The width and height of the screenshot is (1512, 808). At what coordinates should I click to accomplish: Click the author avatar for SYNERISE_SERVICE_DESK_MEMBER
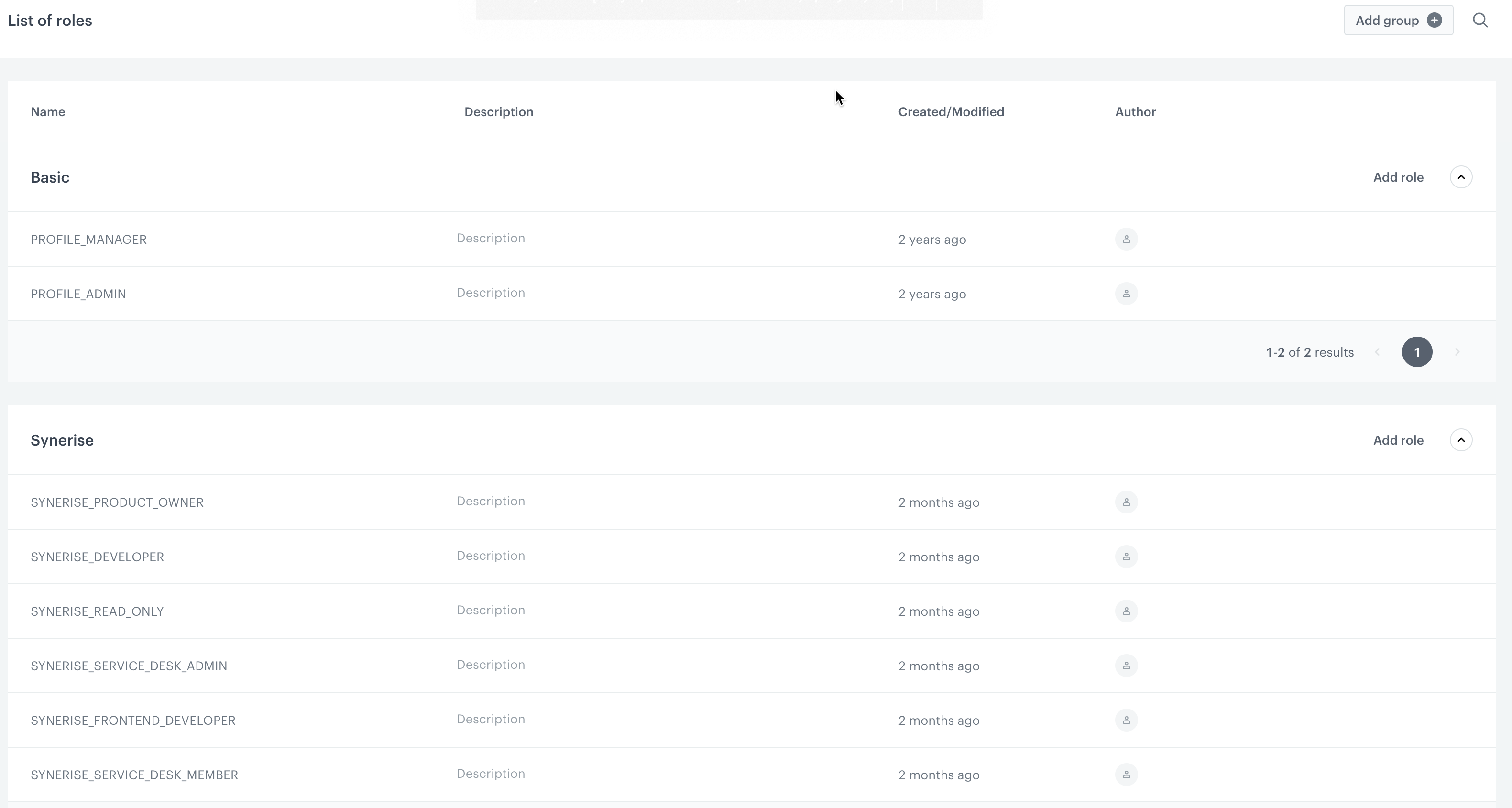pyautogui.click(x=1126, y=775)
